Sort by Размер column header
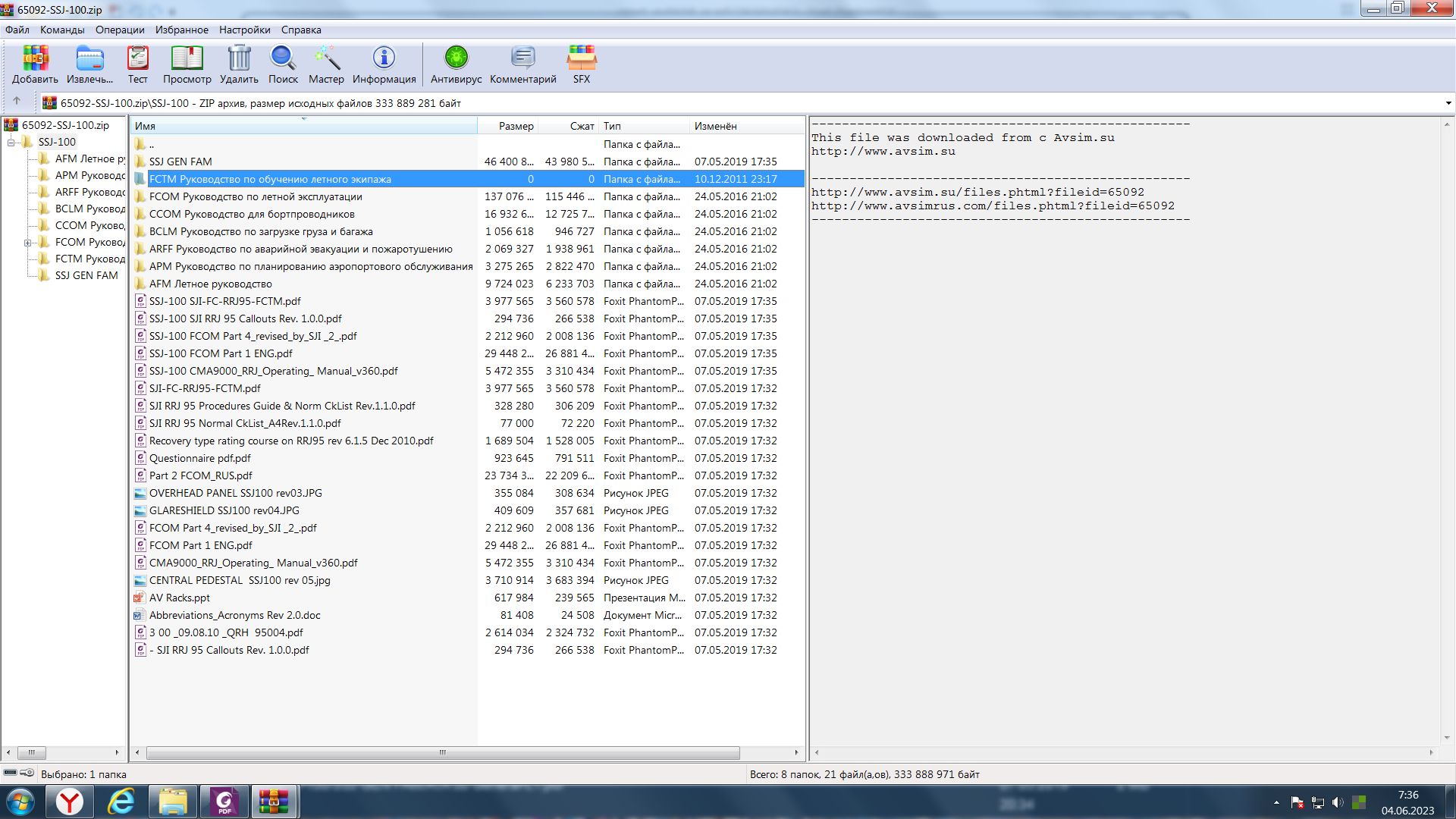Image resolution: width=1456 pixels, height=819 pixels. click(508, 126)
